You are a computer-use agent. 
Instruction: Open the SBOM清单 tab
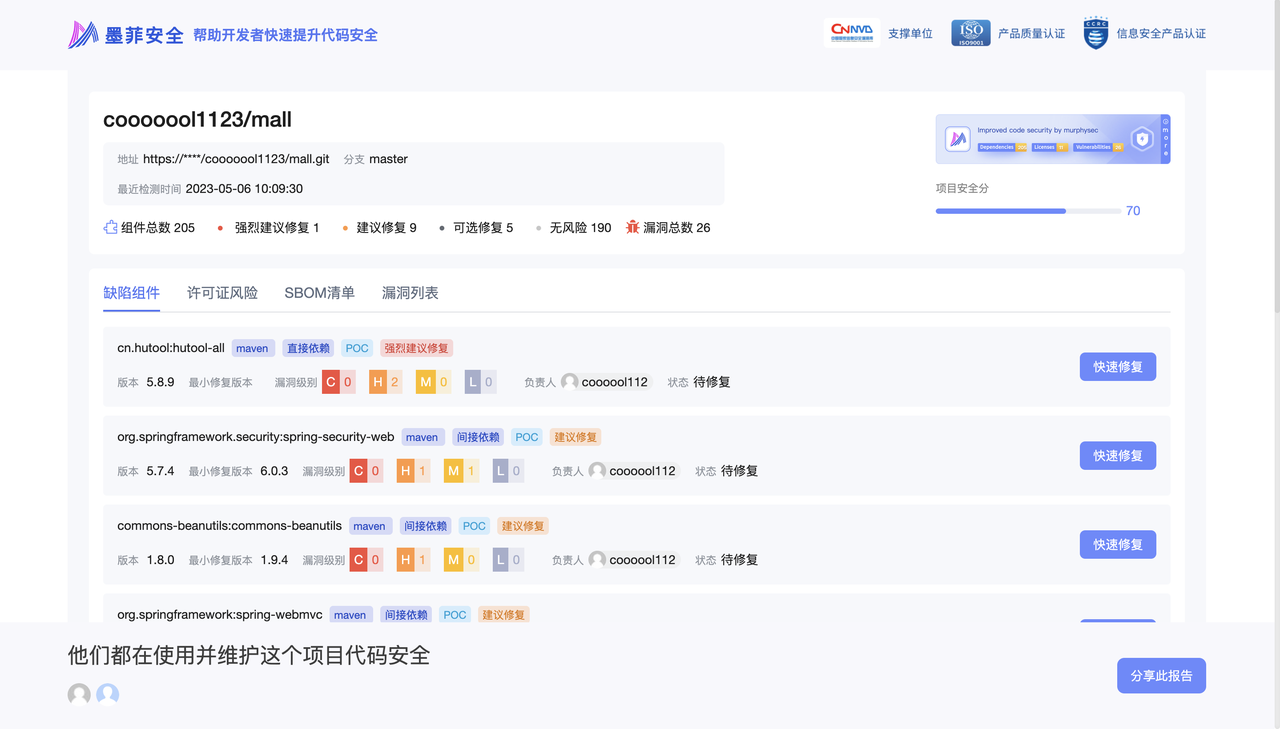pos(319,293)
